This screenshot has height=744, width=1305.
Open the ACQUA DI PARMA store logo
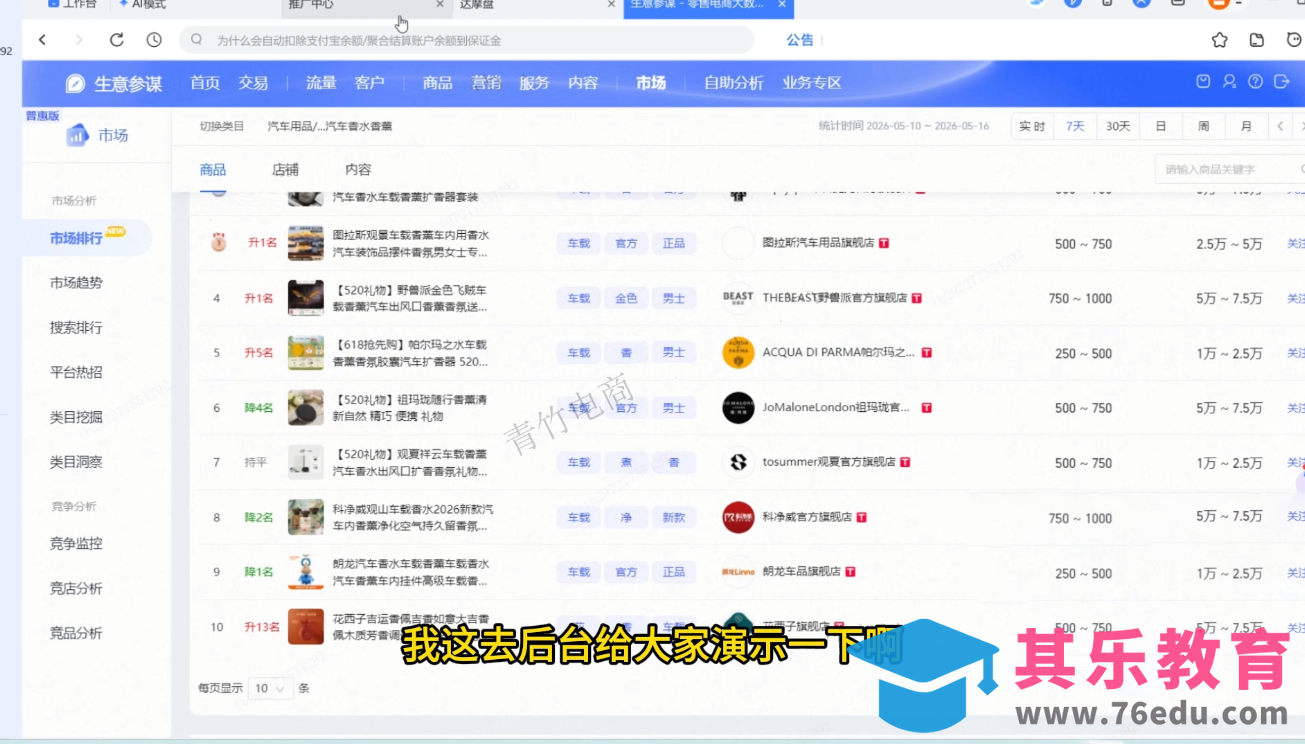pyautogui.click(x=738, y=353)
